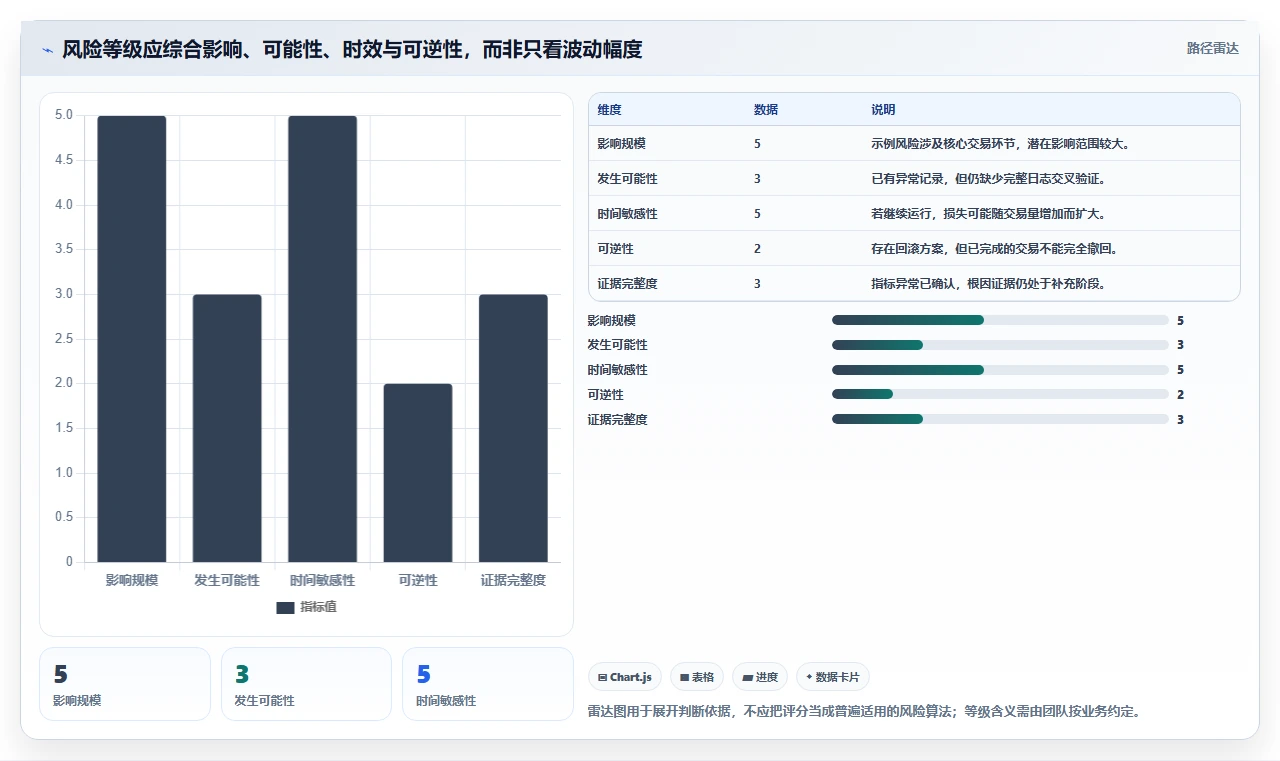
Task: Click description 示例风险涉及核心交易环节
Action: [1000, 144]
